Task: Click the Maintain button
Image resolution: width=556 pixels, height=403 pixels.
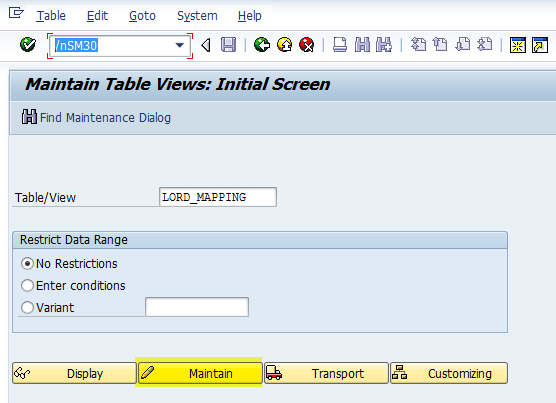Action: pyautogui.click(x=199, y=373)
